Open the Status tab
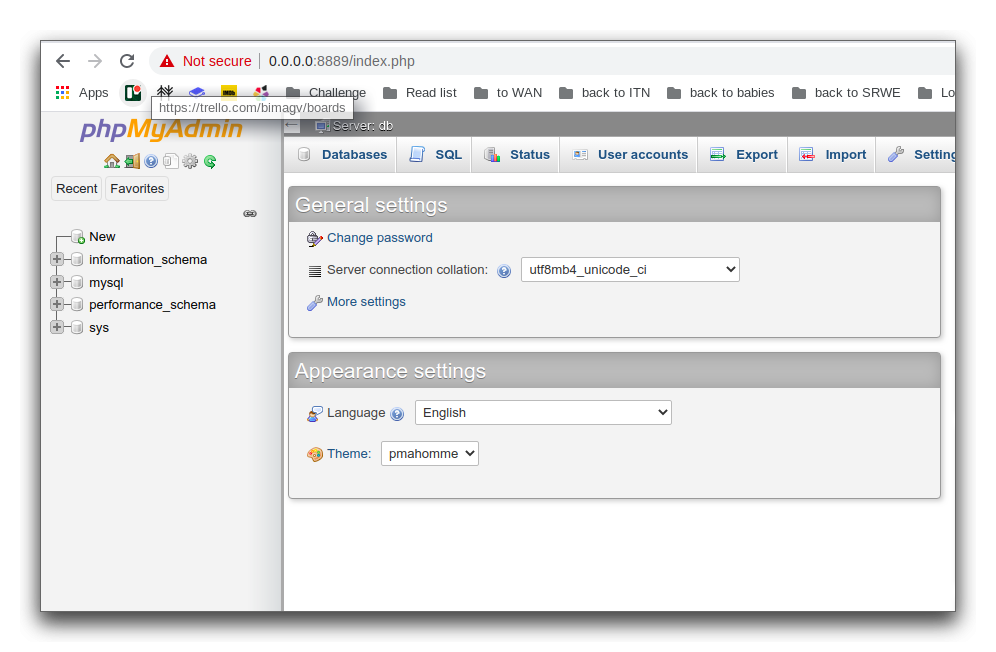This screenshot has height=652, width=996. pos(517,154)
